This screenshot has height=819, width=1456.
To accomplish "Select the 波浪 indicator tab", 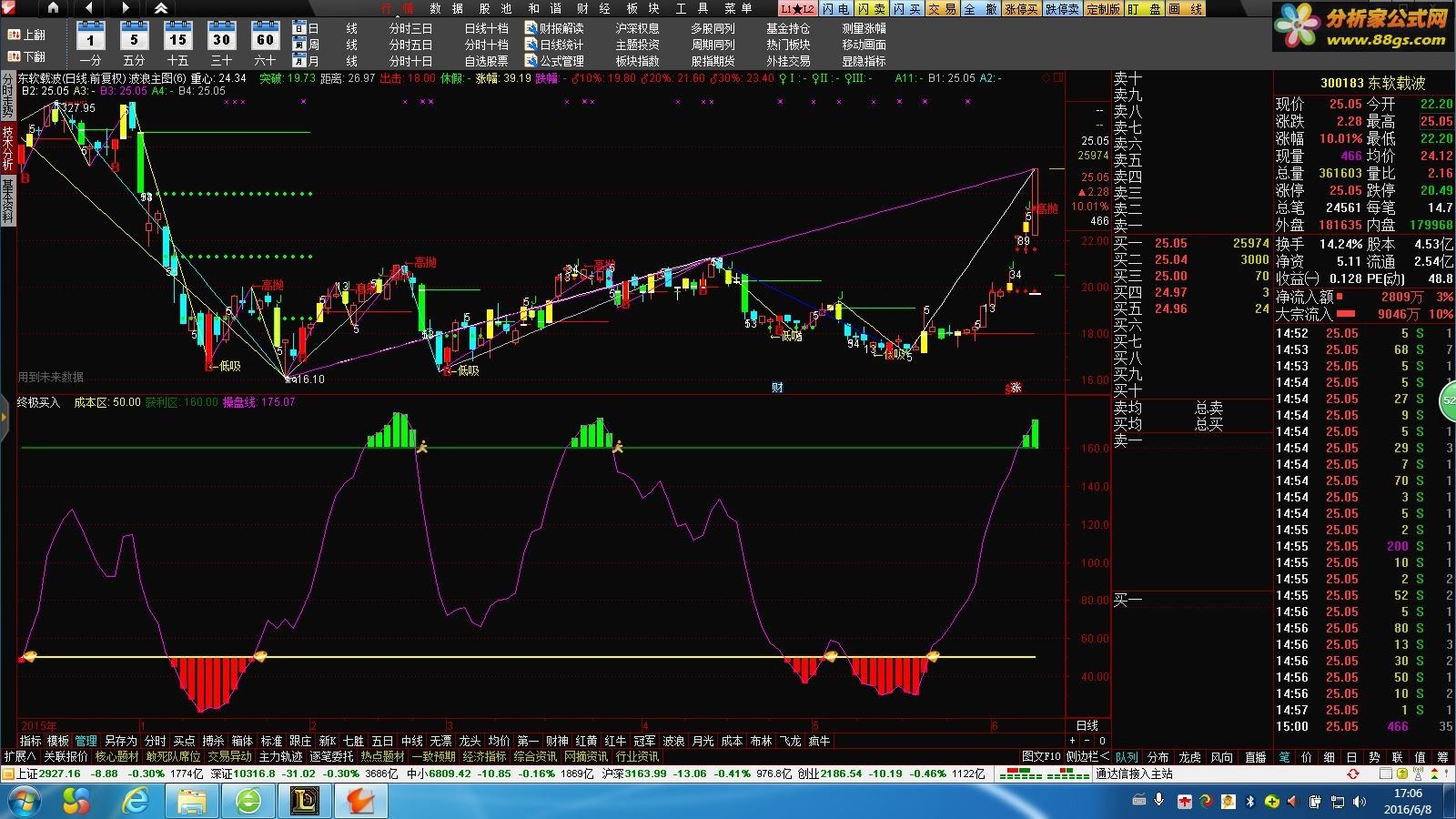I will coord(673,741).
